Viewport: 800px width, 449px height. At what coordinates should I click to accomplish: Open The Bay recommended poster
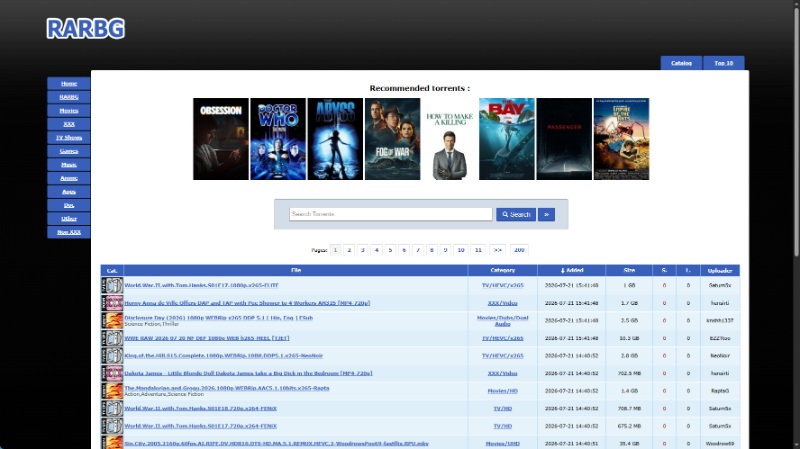tap(507, 139)
